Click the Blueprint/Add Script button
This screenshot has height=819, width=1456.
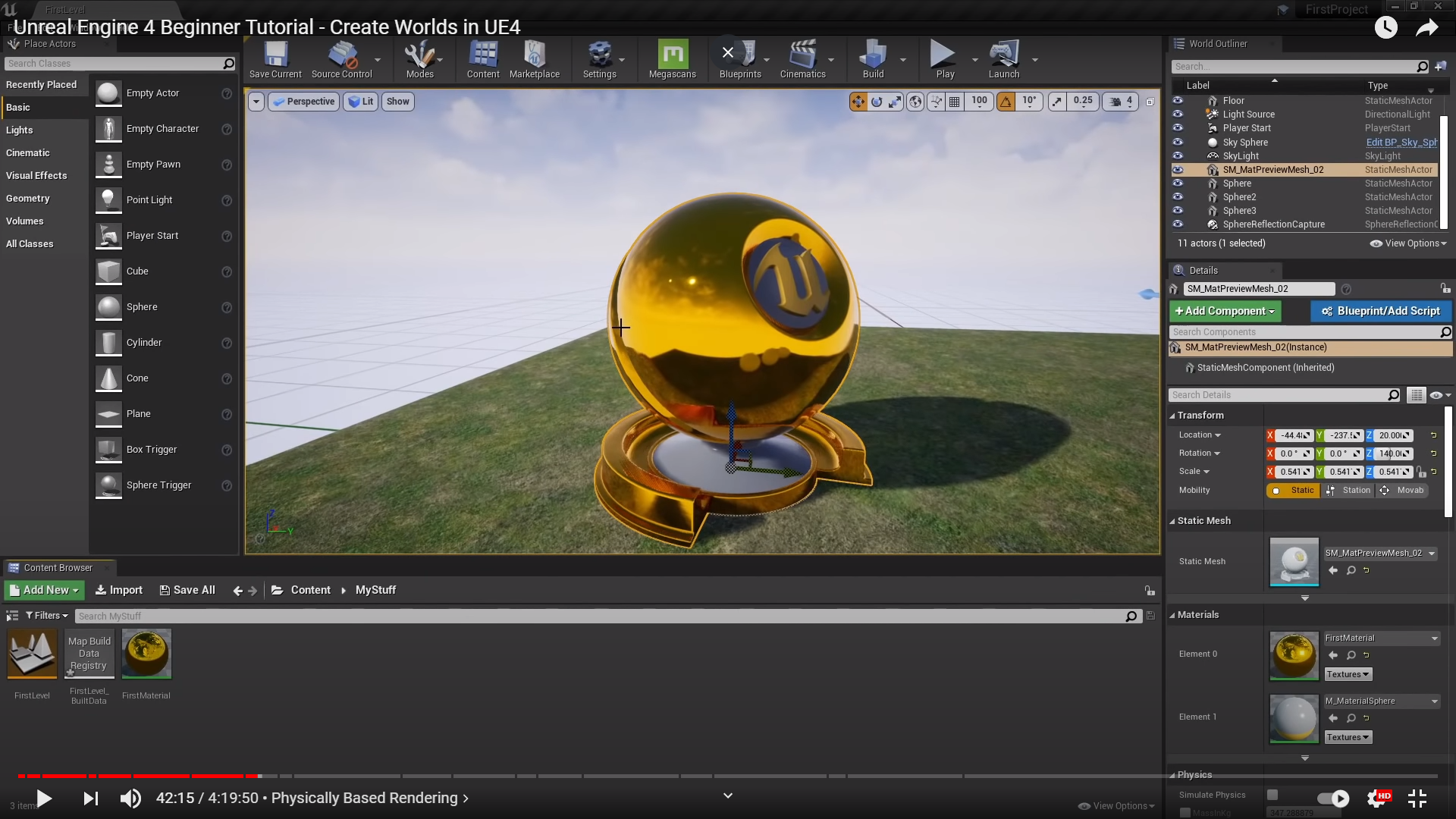(x=1380, y=311)
